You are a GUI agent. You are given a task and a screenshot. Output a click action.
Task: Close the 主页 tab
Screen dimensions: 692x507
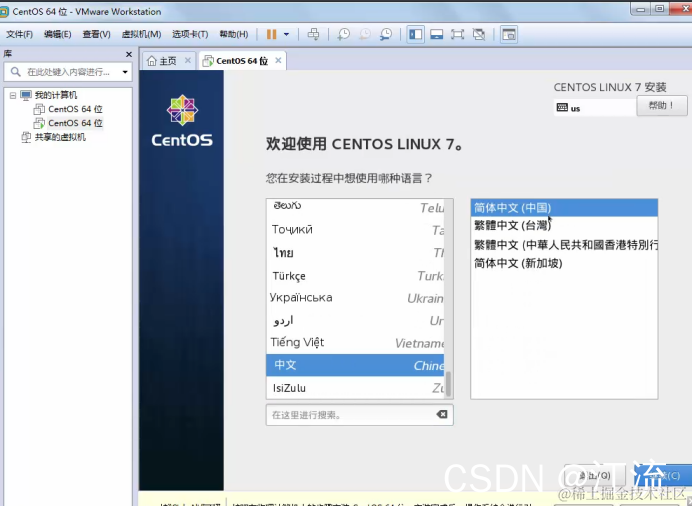188,60
